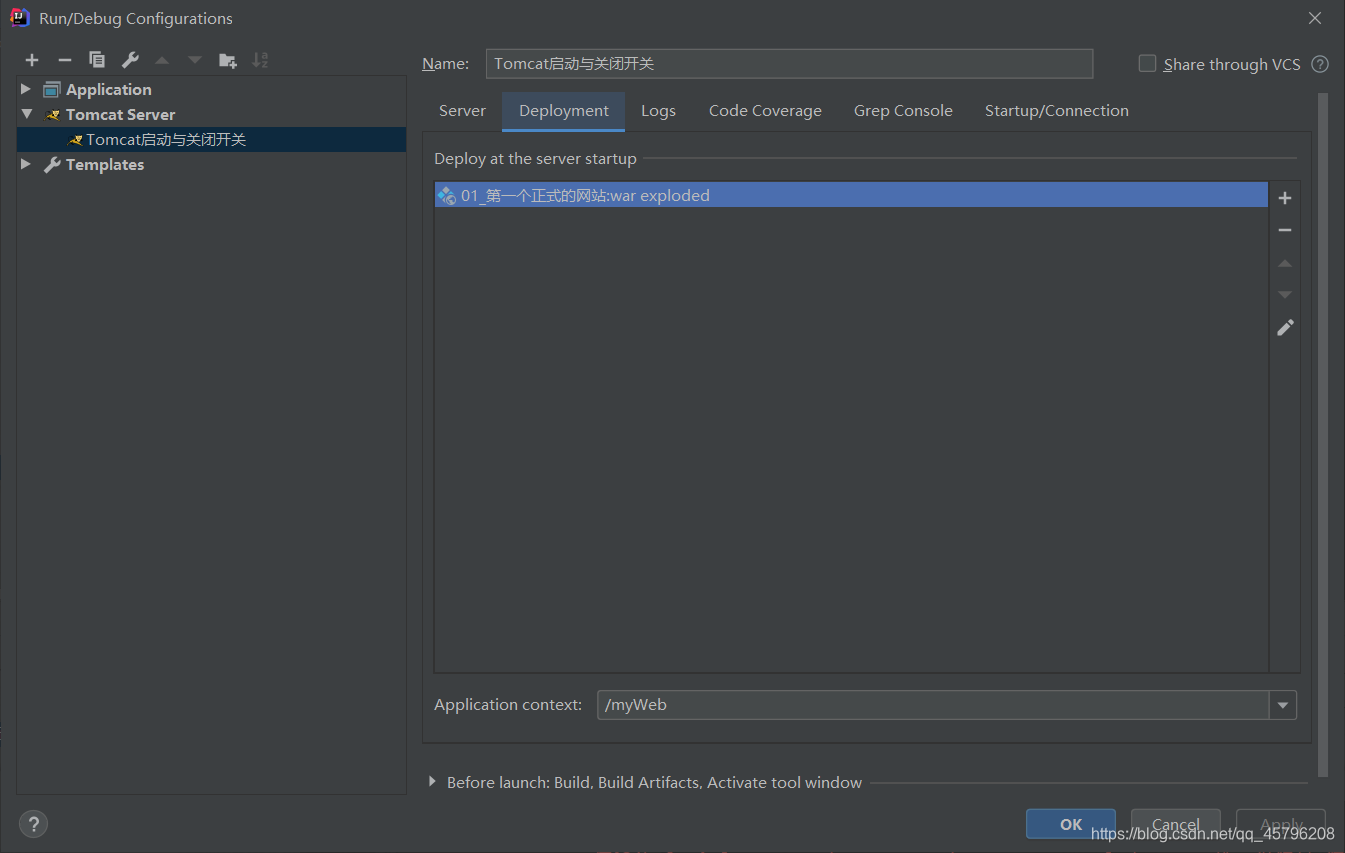Click the Apply button
1345x853 pixels.
[x=1281, y=824]
